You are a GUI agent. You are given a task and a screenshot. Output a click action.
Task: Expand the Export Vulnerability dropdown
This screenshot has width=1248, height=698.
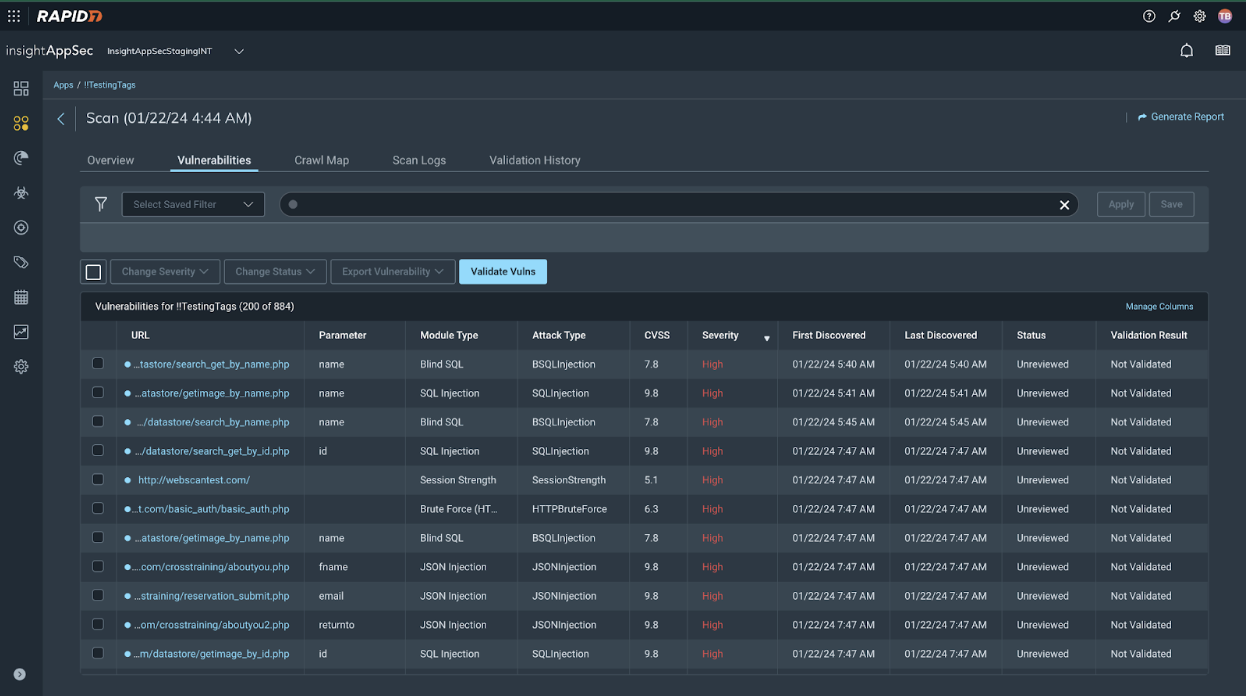(x=392, y=272)
